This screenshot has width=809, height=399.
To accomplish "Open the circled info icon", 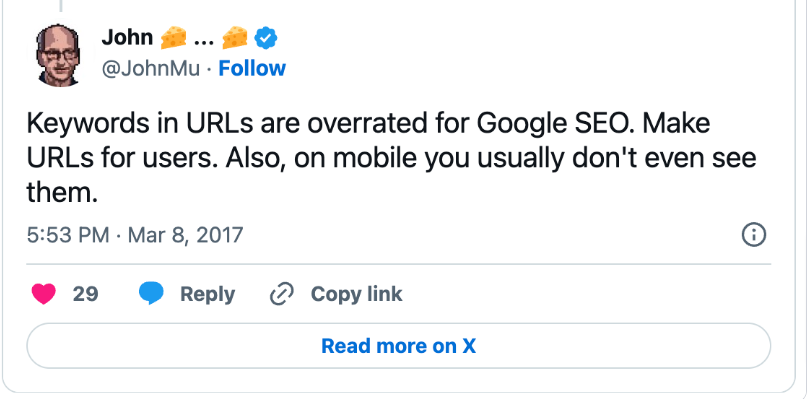I will (753, 235).
